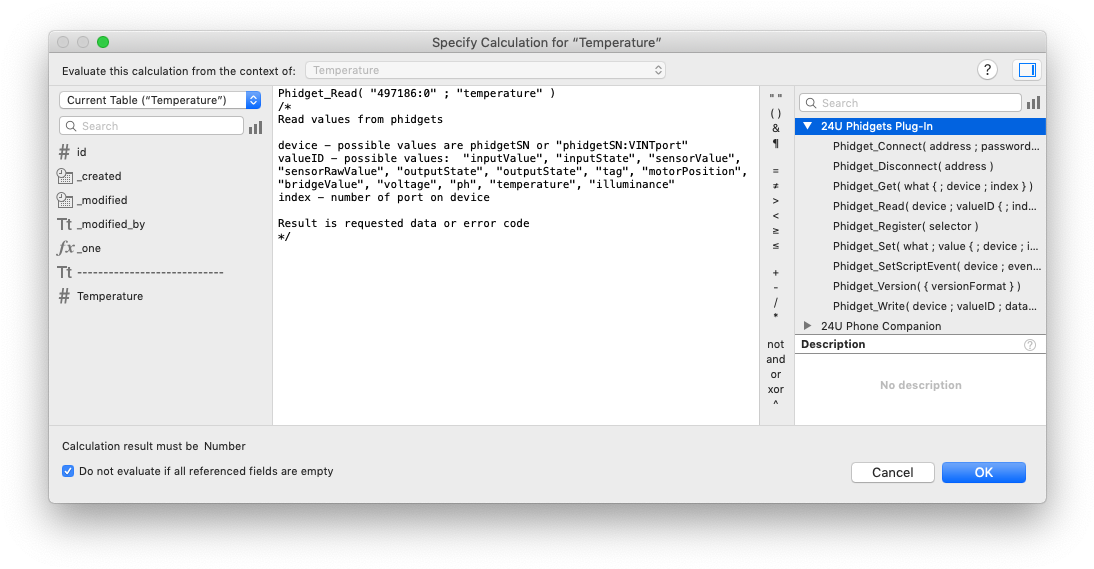Viewport: 1094px width, 569px height.
Task: Toggle the functions pane visibility icon
Action: coord(1026,70)
